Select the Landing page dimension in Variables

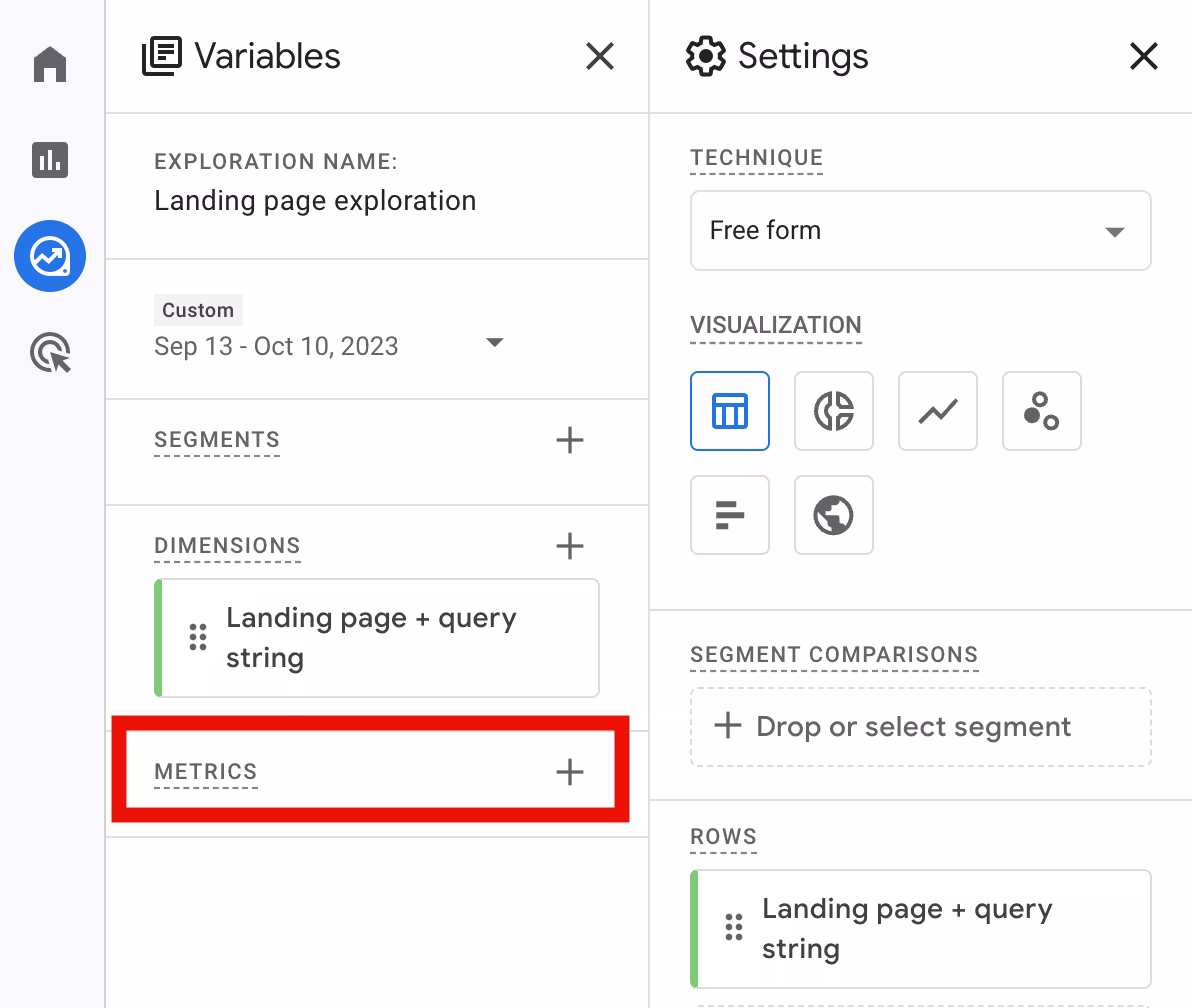tap(377, 638)
